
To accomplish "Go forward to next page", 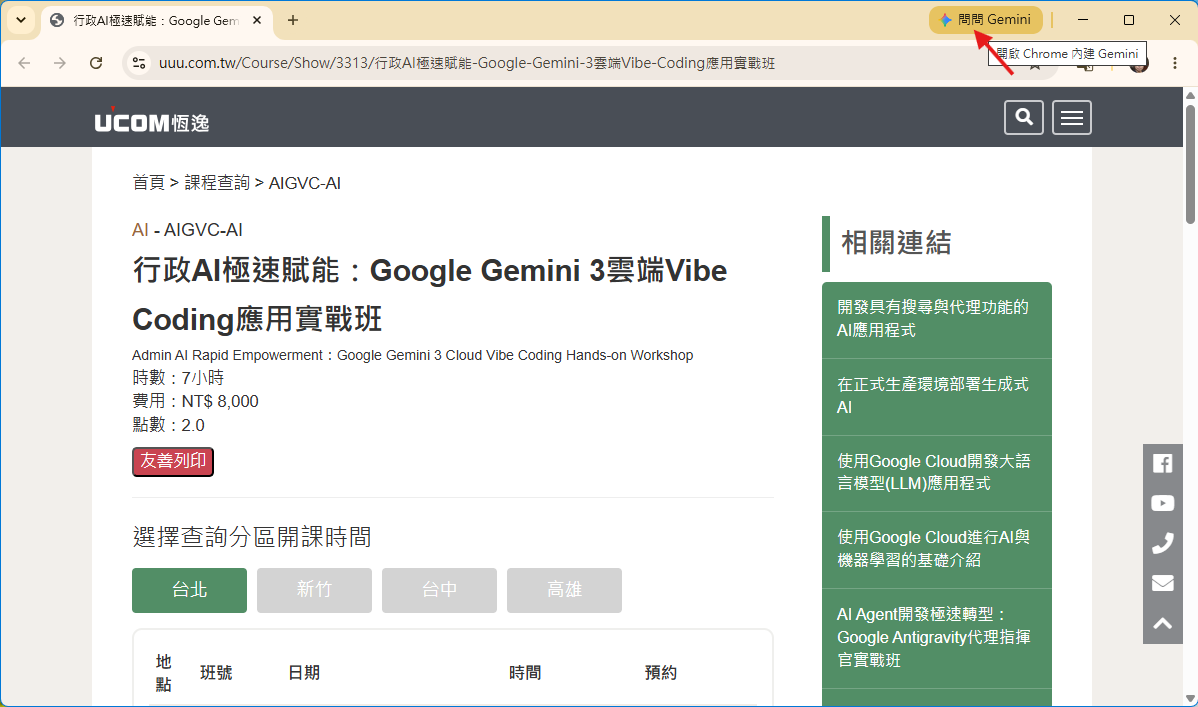I will [60, 63].
